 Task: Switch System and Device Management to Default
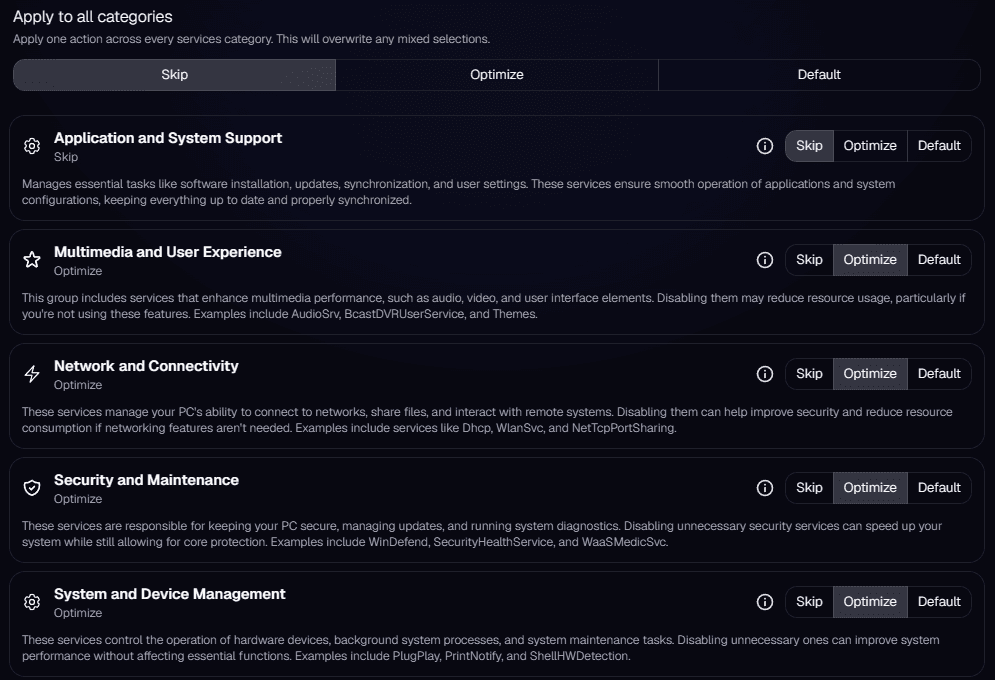[x=939, y=602]
